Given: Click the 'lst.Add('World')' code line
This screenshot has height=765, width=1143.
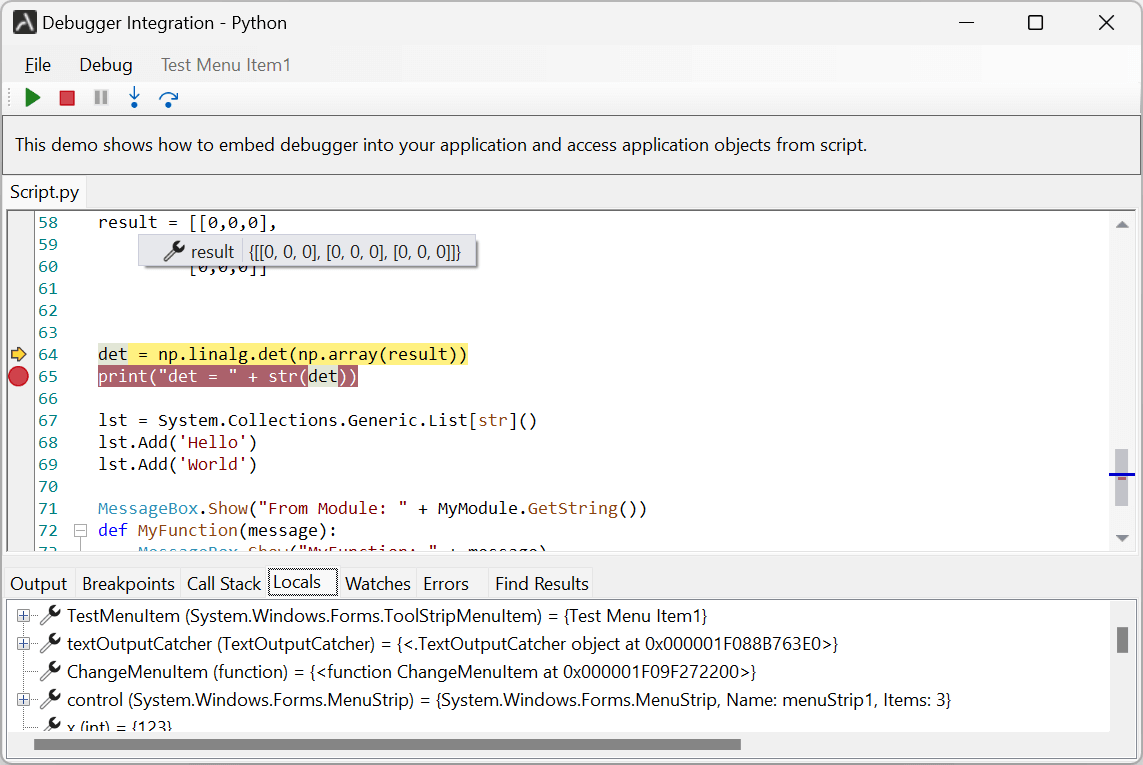Looking at the screenshot, I should (178, 465).
